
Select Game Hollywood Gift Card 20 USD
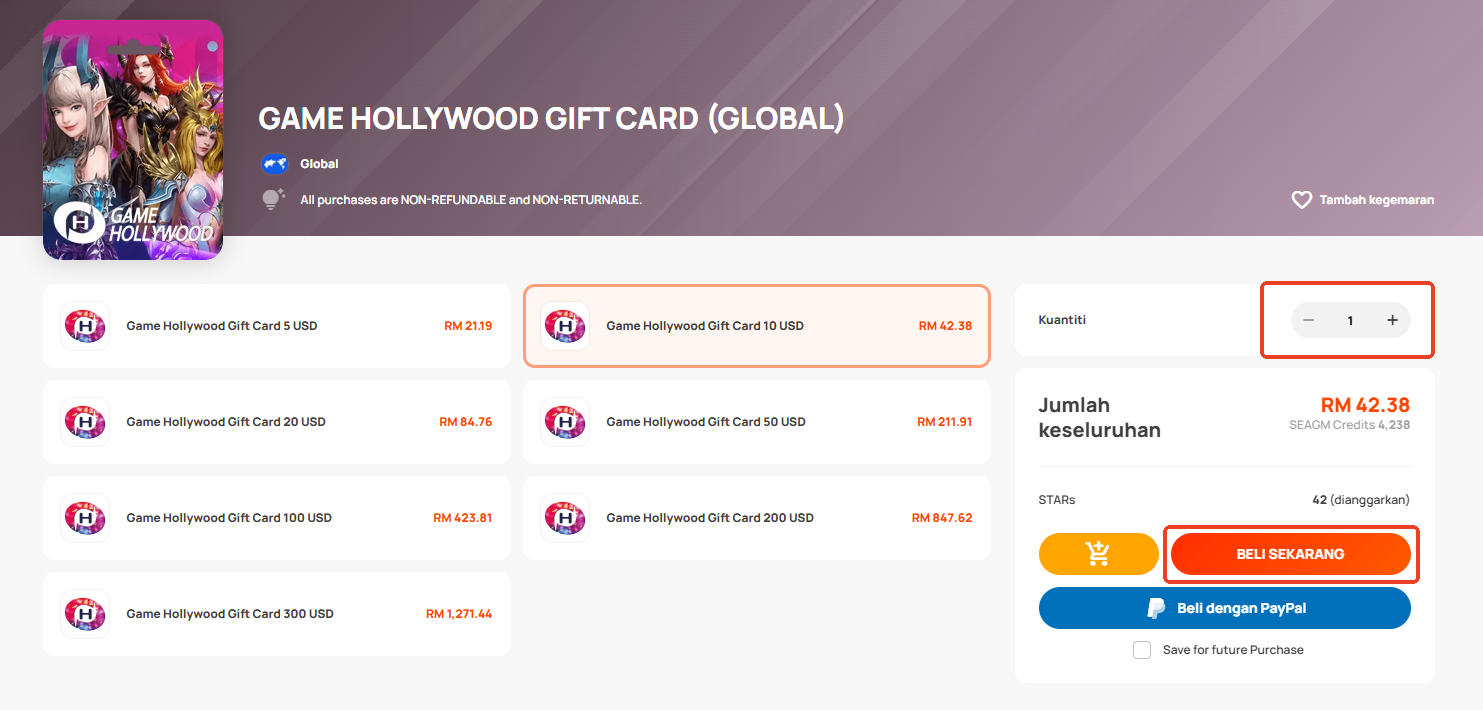(x=277, y=422)
